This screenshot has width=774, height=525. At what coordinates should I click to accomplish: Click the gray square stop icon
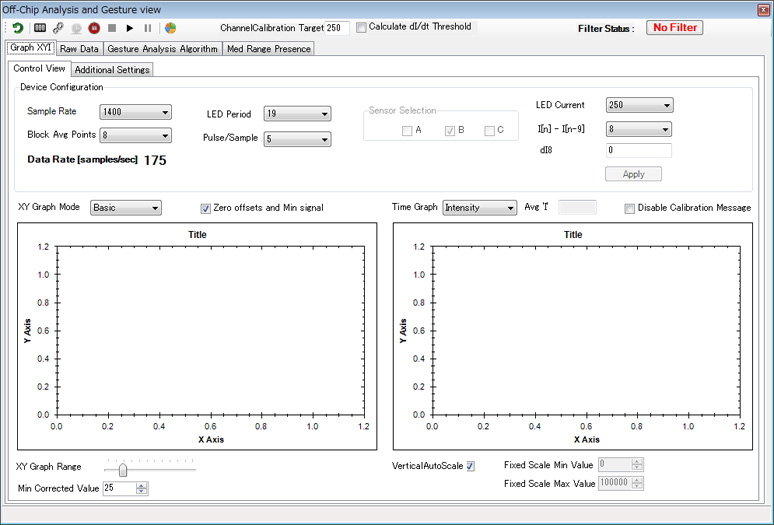click(112, 28)
